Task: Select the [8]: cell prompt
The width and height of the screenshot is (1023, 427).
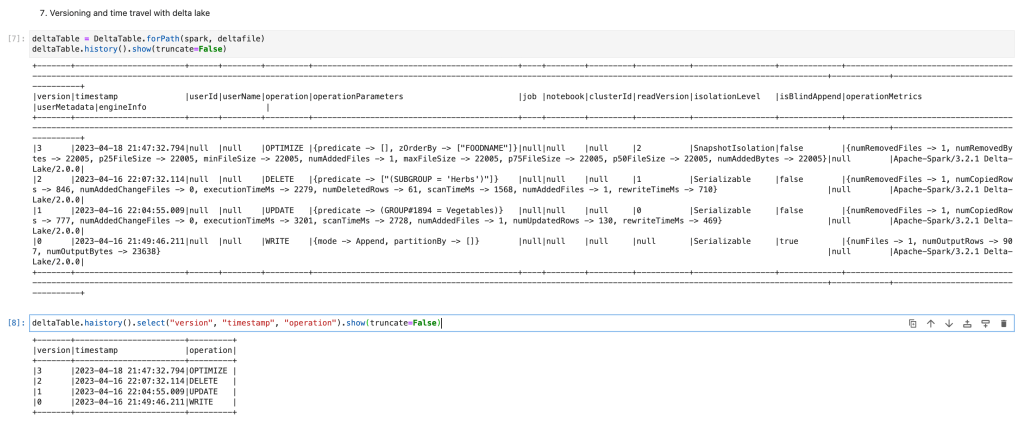Action: pos(15,323)
